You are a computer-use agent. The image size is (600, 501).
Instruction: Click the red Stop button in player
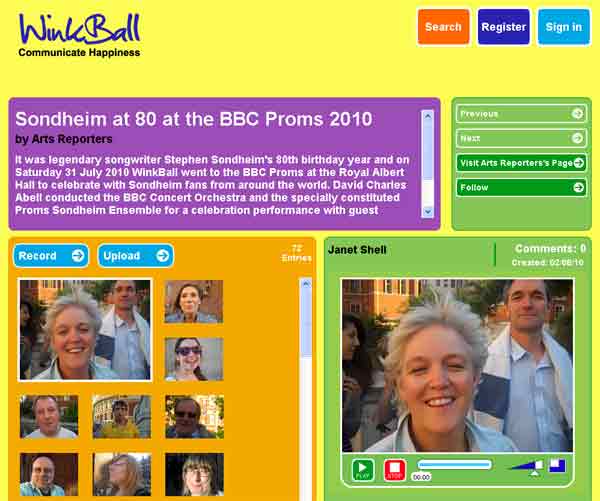pyautogui.click(x=395, y=469)
